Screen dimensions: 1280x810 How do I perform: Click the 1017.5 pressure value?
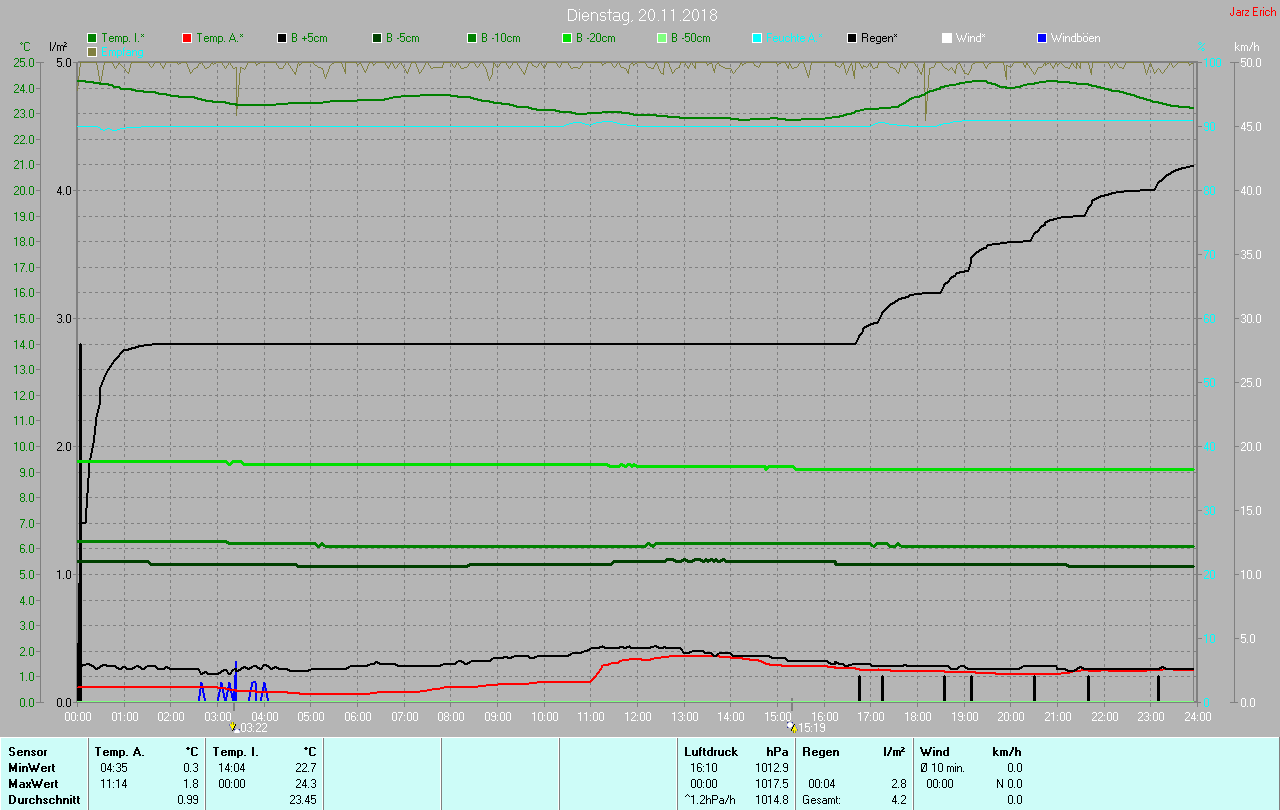771,784
